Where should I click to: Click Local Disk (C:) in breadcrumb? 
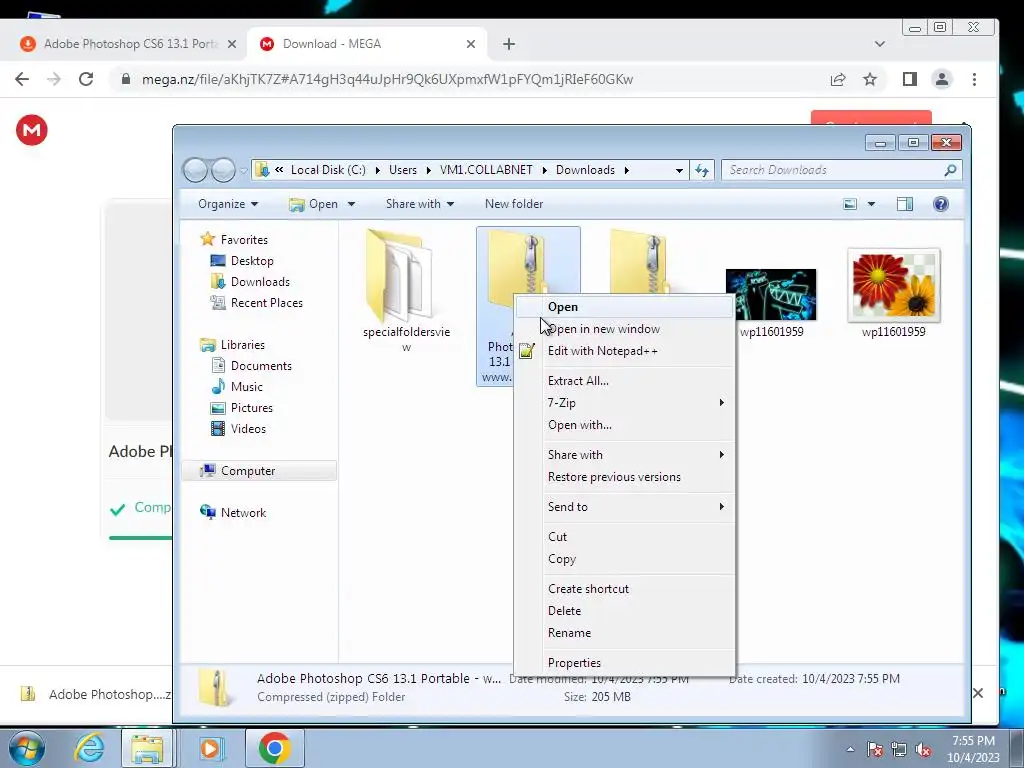tap(328, 170)
